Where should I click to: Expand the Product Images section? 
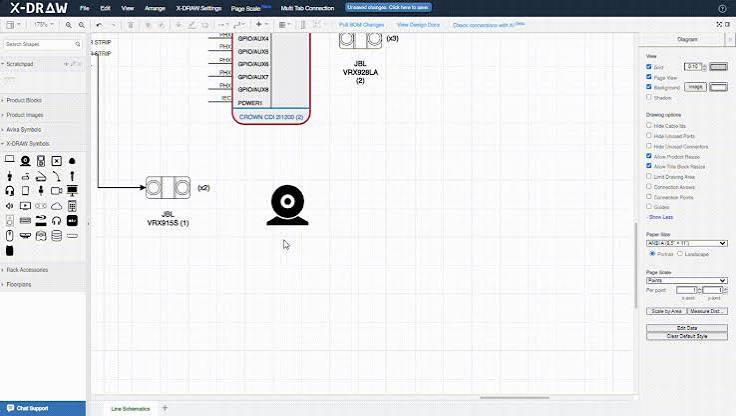tap(25, 115)
